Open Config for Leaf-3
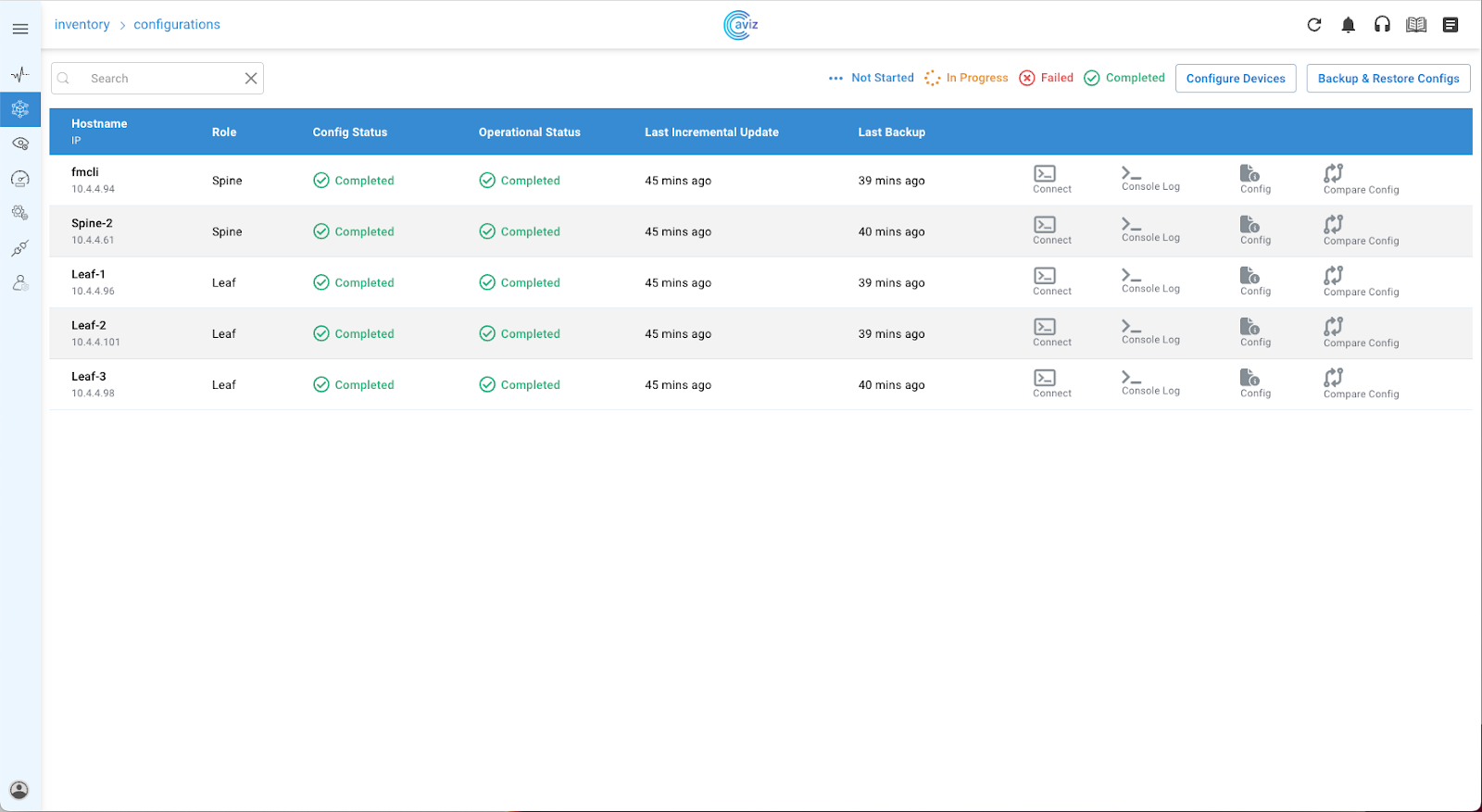 tap(1255, 383)
